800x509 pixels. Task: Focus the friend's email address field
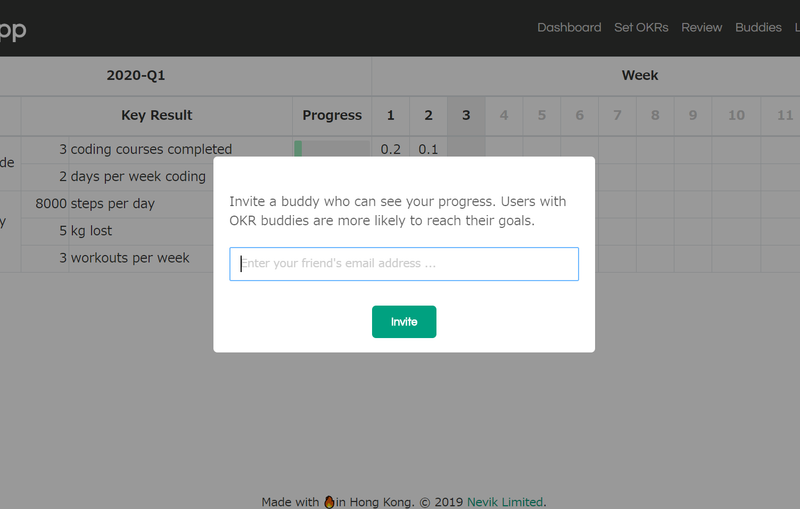404,264
